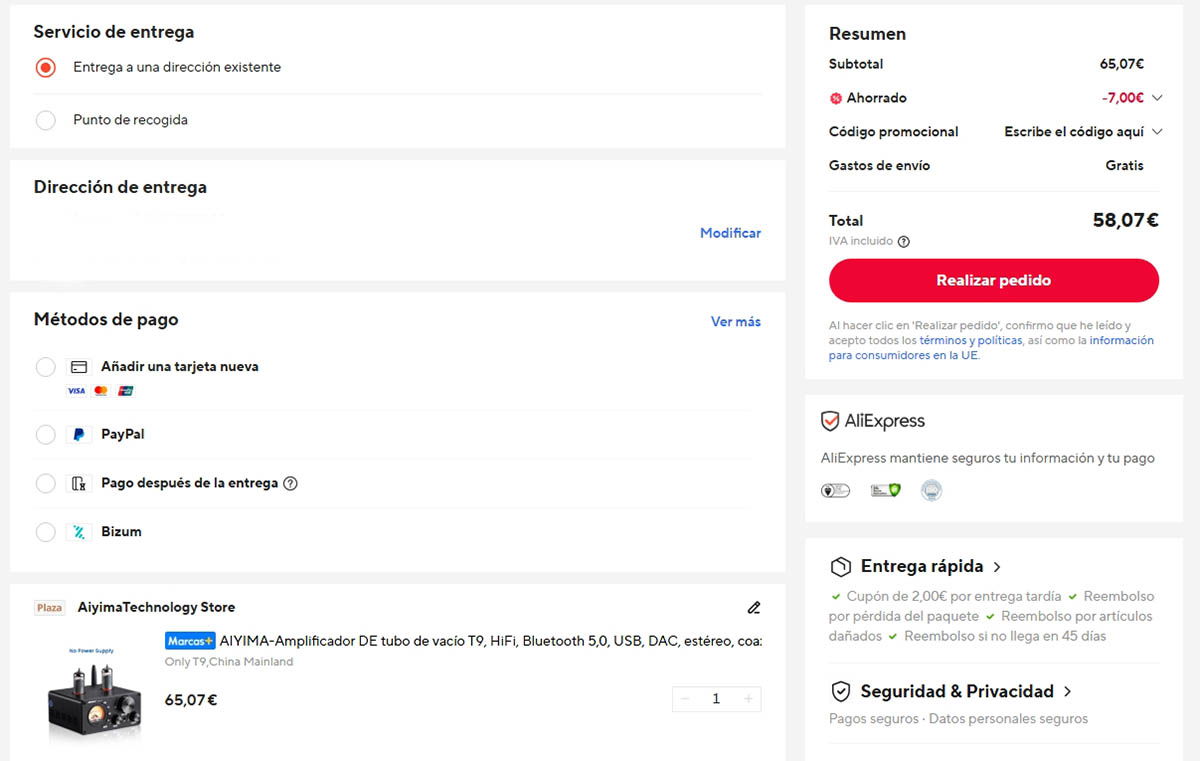Click the AliExpress shield logo
The width and height of the screenshot is (1200, 761).
[828, 421]
